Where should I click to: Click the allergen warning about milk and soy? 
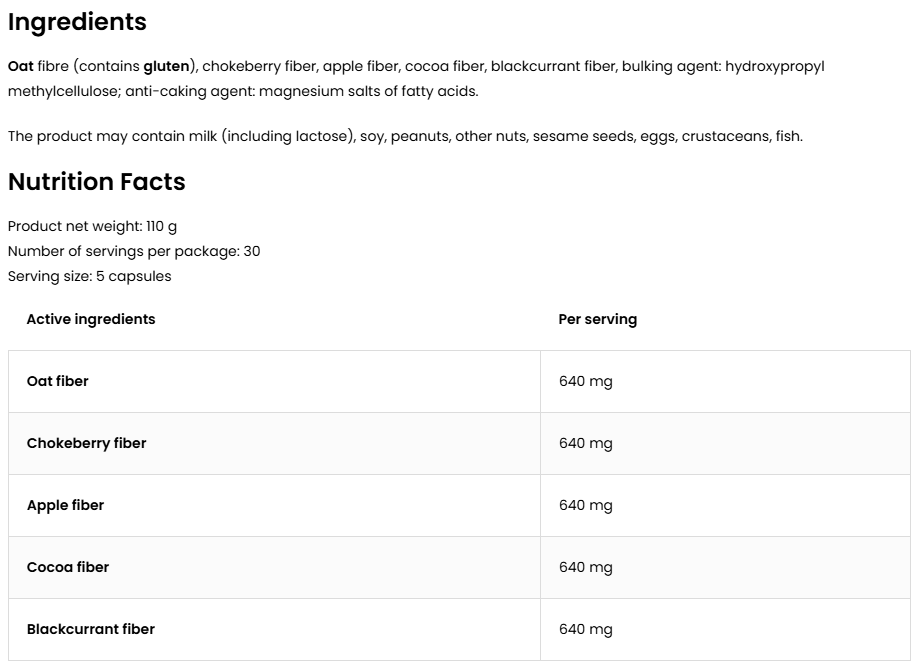[x=405, y=136]
